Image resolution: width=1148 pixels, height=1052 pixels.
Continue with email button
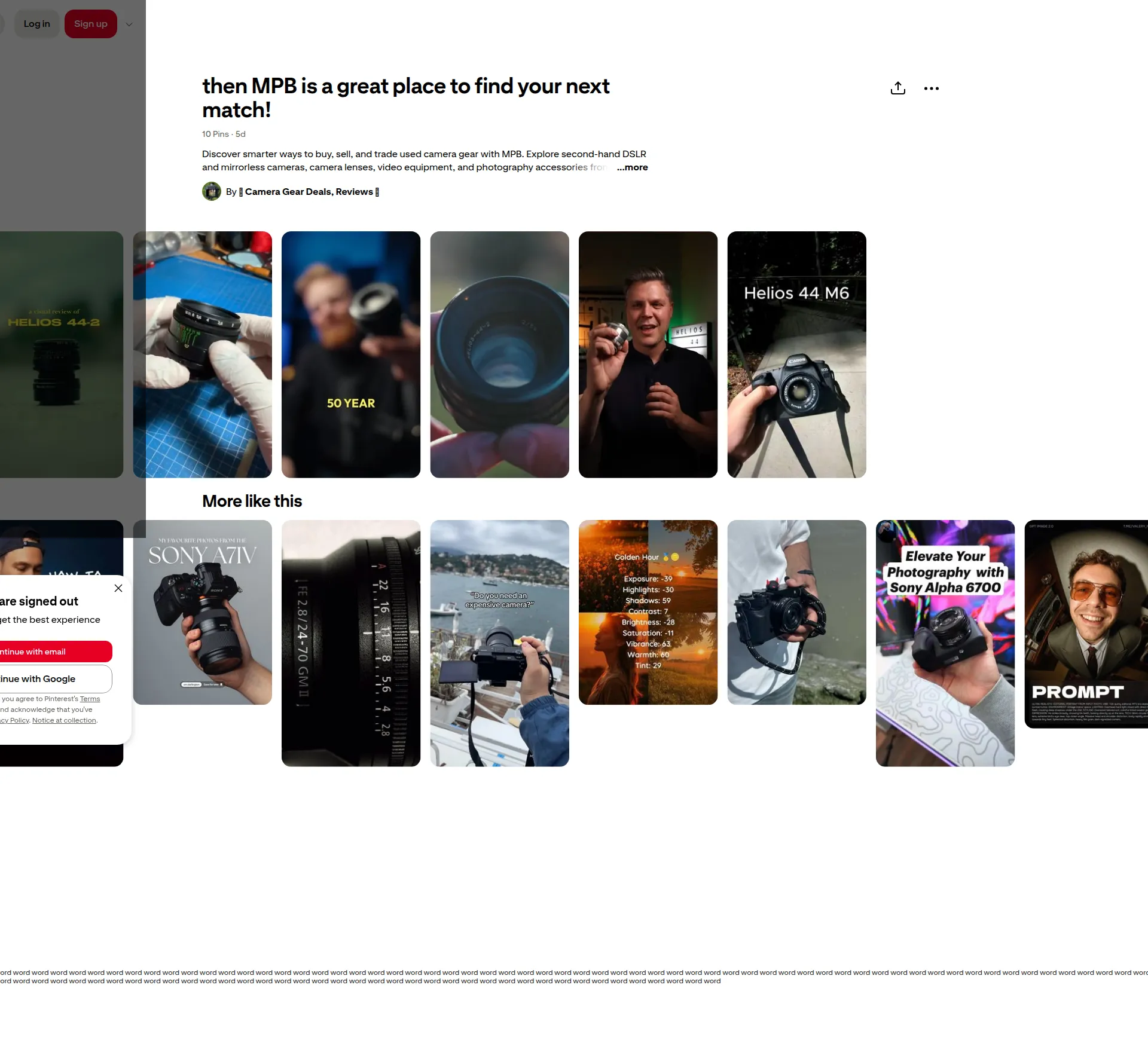click(x=56, y=652)
